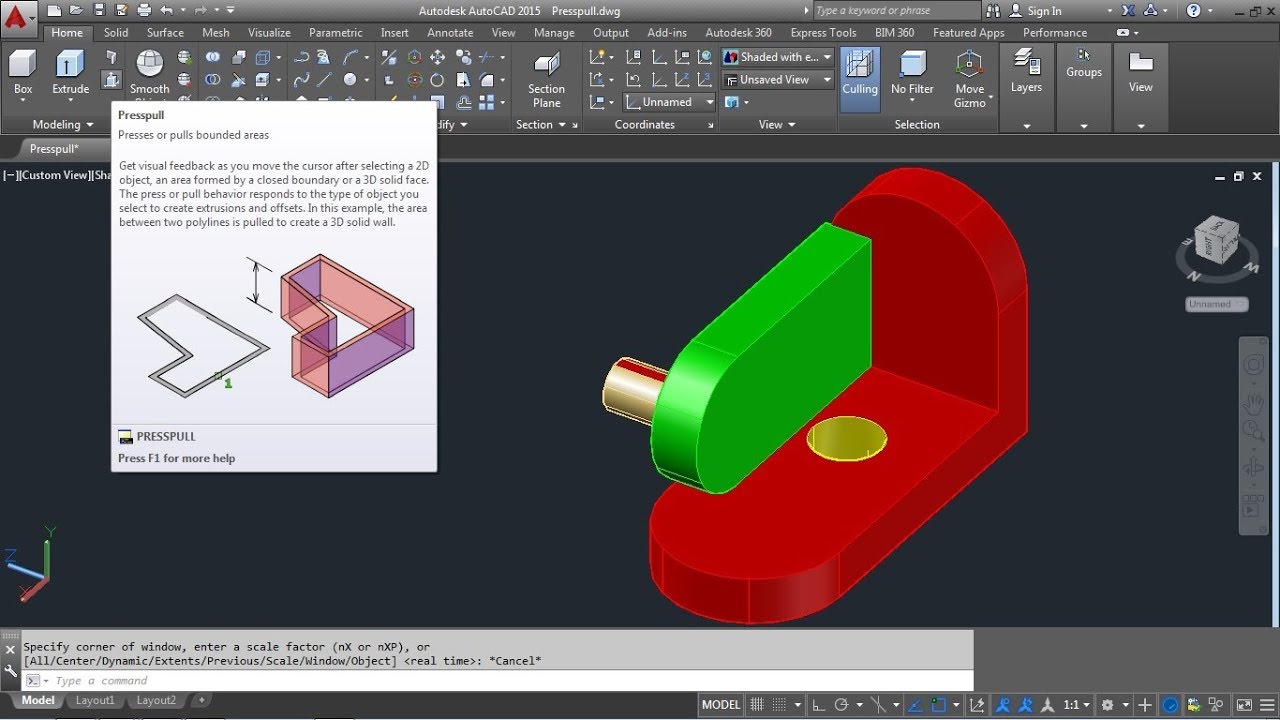
Task: Click the Open folder quick-access icon
Action: click(76, 11)
